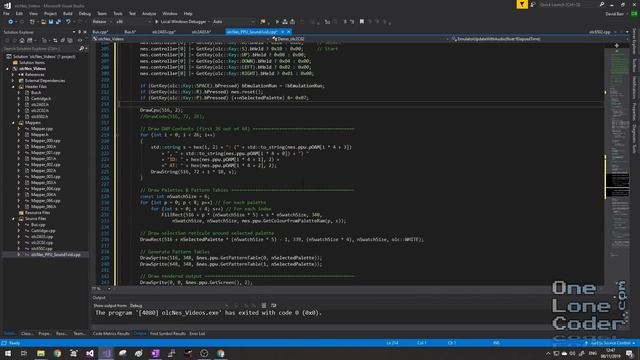The image size is (640, 360).
Task: Open the Build menu
Action: [x=67, y=14]
